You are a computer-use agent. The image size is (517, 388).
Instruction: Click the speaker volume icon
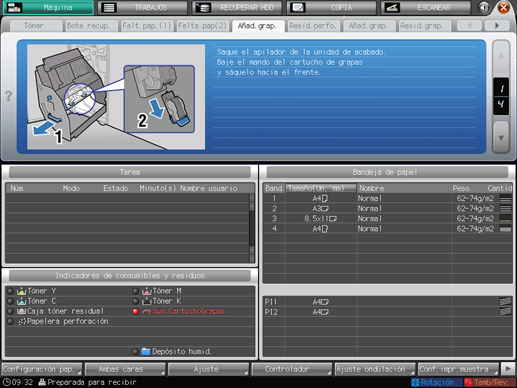click(x=484, y=7)
